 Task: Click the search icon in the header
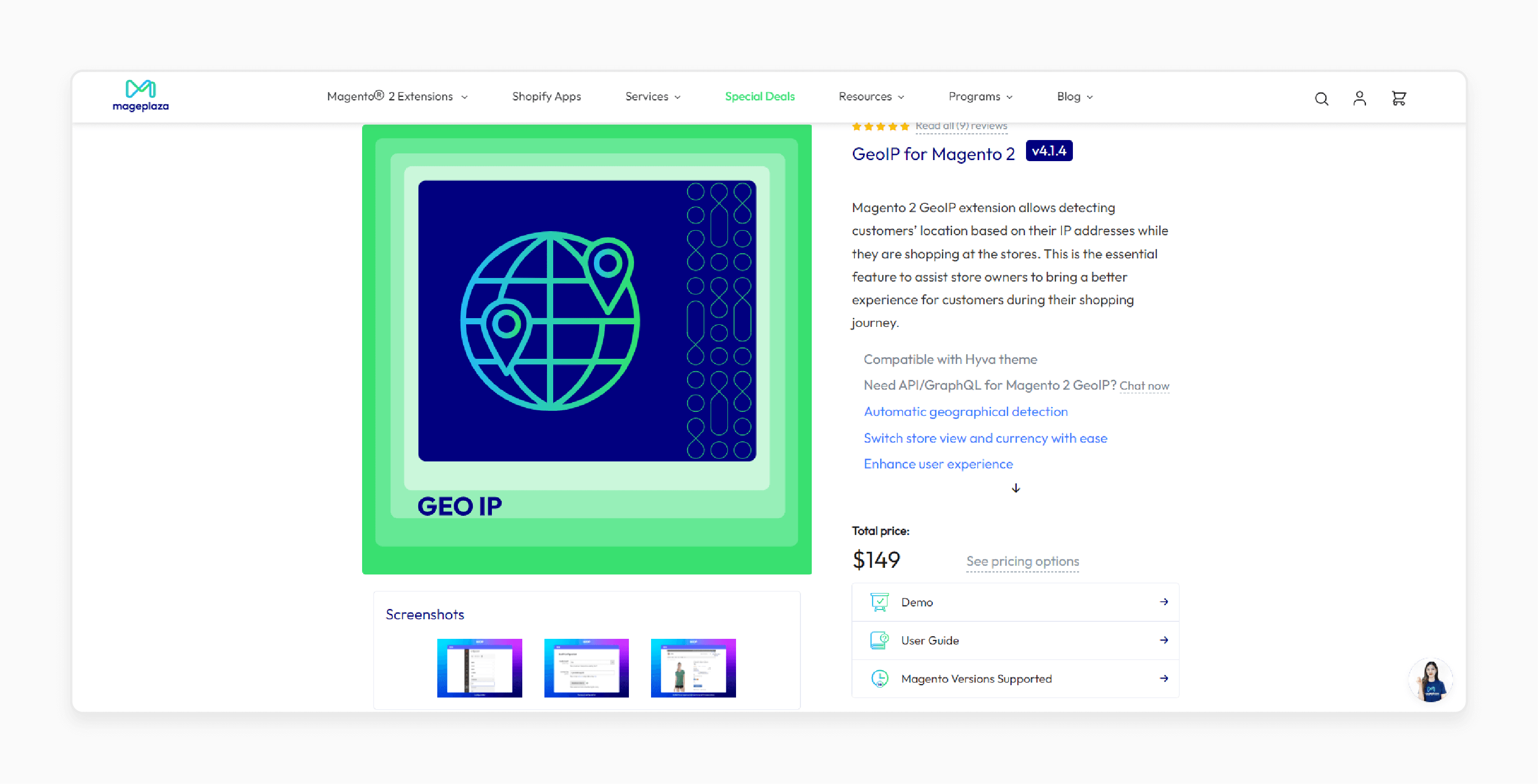click(x=1321, y=97)
